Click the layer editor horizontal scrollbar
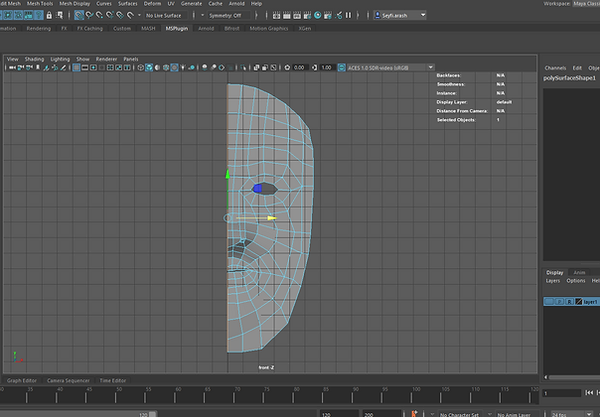 pyautogui.click(x=574, y=377)
